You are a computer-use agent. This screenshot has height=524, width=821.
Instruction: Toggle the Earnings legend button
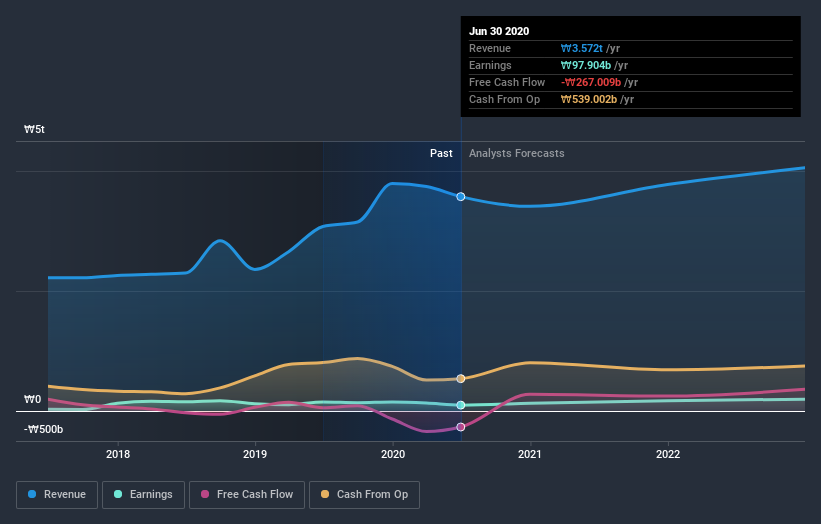(143, 495)
